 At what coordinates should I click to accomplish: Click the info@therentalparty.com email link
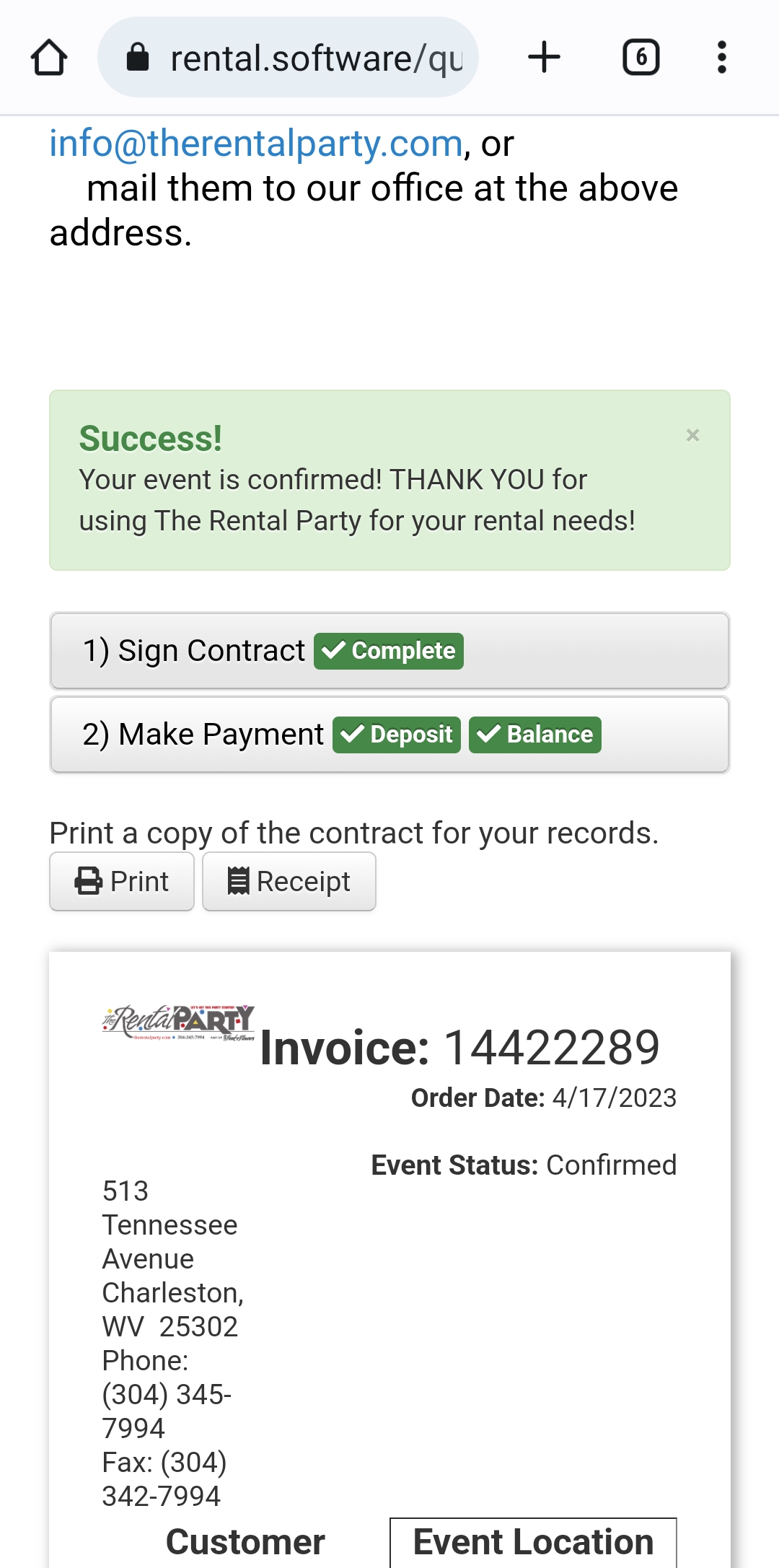[x=255, y=144]
